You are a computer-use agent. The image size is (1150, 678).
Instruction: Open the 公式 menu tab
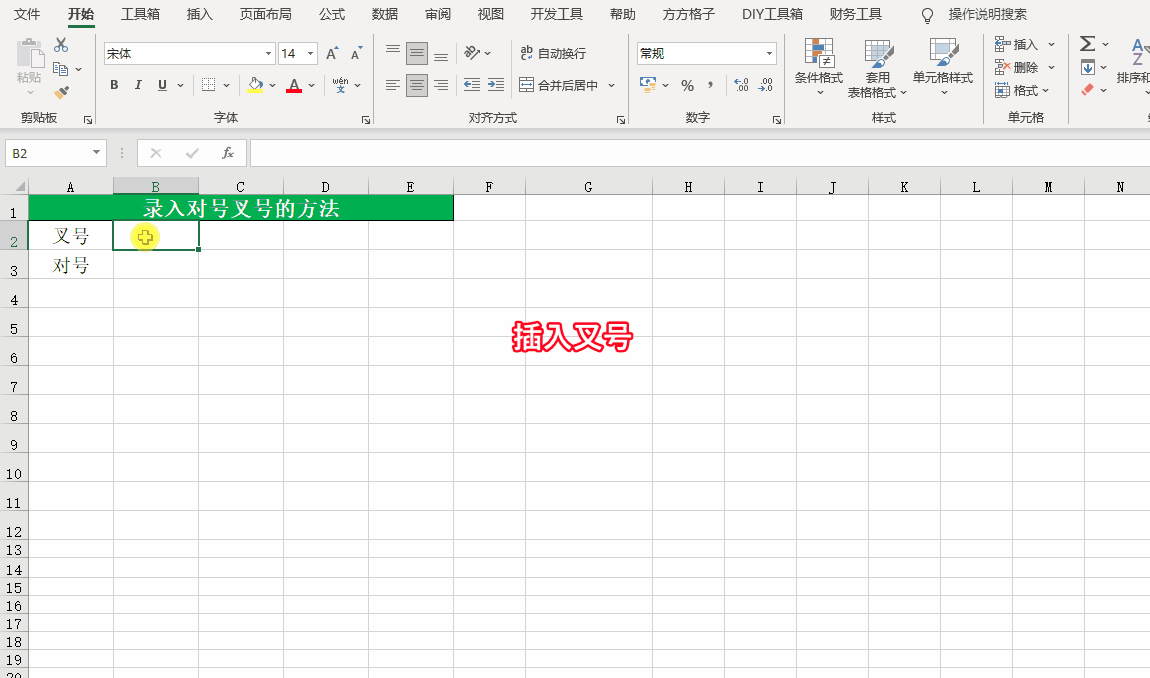(x=331, y=14)
